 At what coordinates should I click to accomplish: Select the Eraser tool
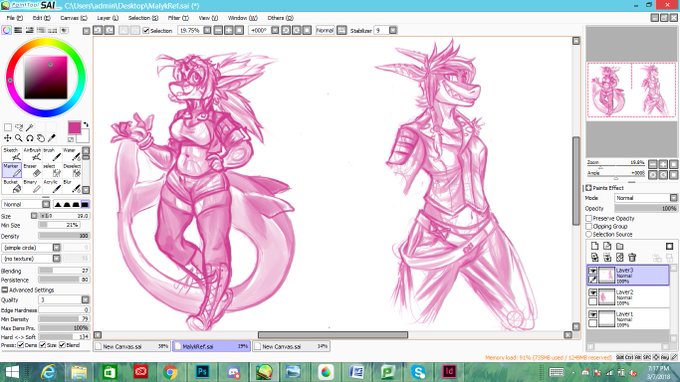click(x=32, y=170)
